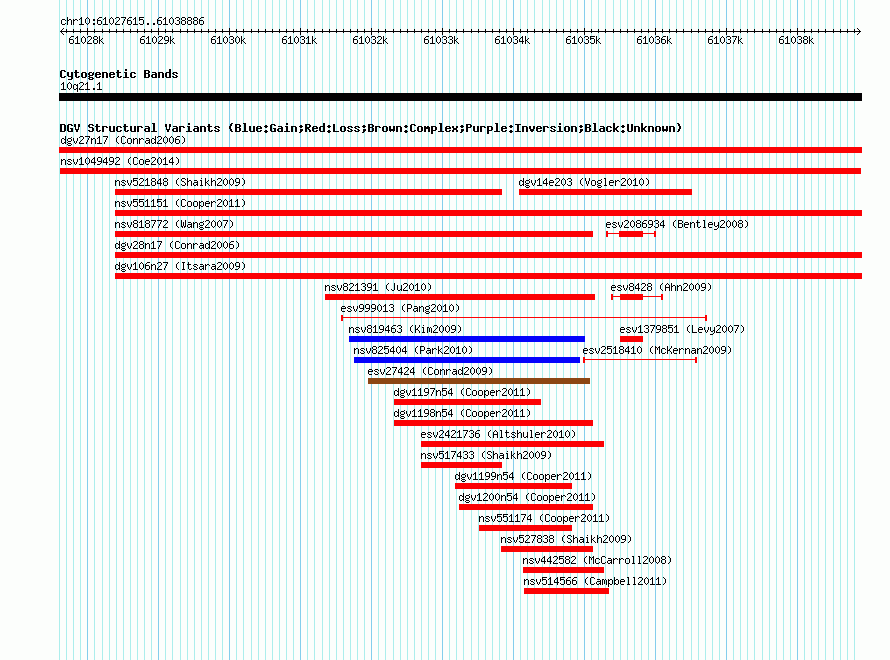The image size is (890, 660).
Task: Click dgv1198n54 (Cooper2011) label
Action: coord(462,413)
